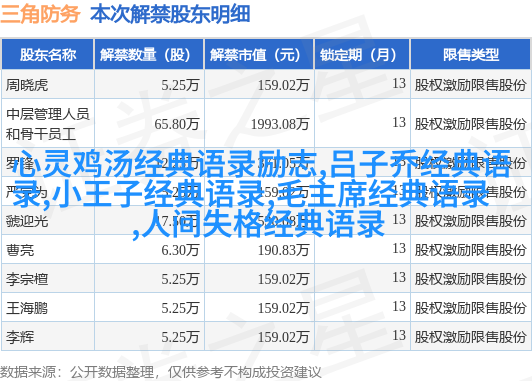Image resolution: width=532 pixels, height=381 pixels.
Task: Click the 数据来源 disclaimer footer text
Action: click(x=160, y=372)
